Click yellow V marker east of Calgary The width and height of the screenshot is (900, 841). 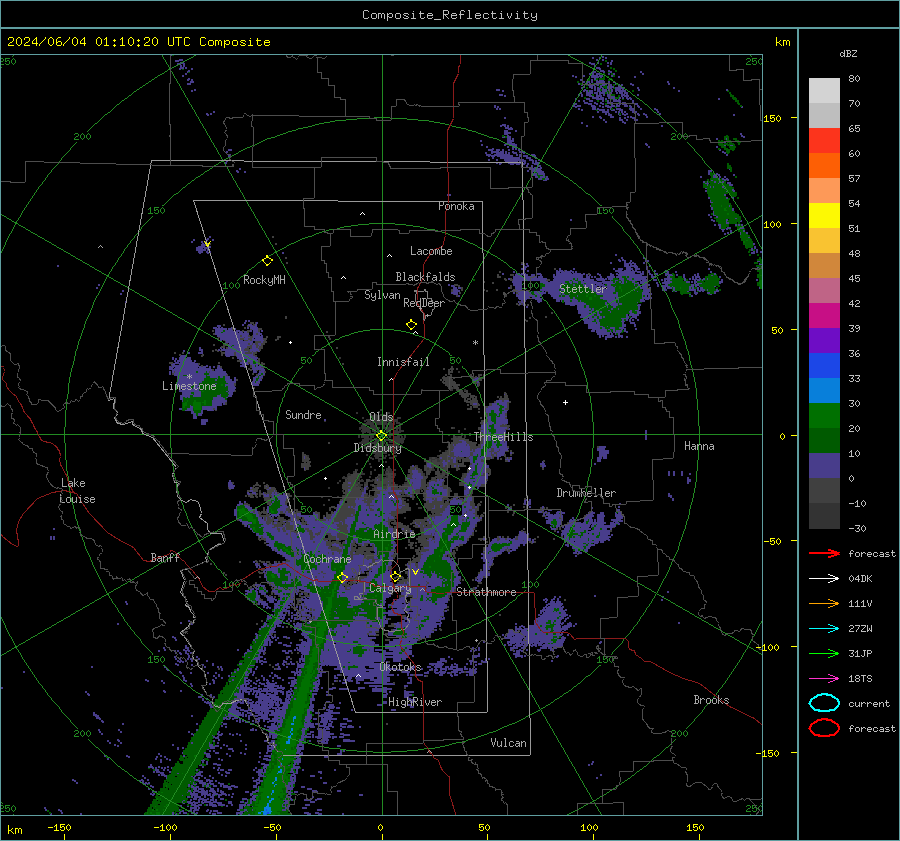[415, 572]
